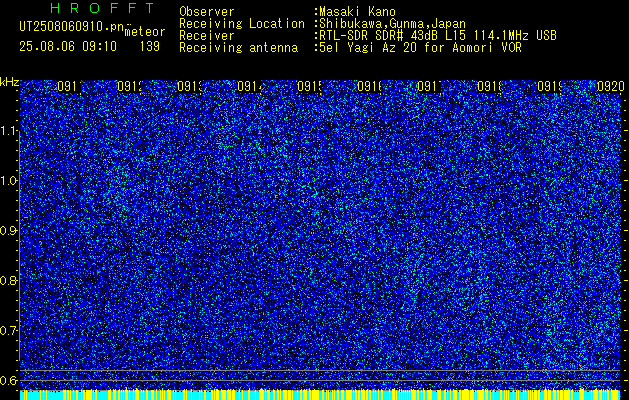
Task: Click the Shibukawa,Gunma,Japan text
Action: (x=392, y=24)
